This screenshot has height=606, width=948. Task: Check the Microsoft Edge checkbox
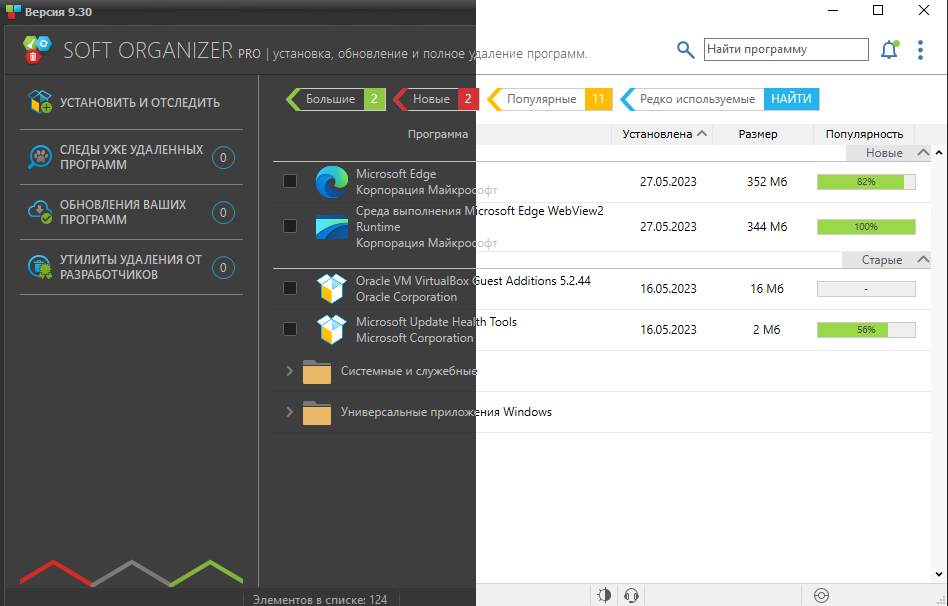pos(290,182)
